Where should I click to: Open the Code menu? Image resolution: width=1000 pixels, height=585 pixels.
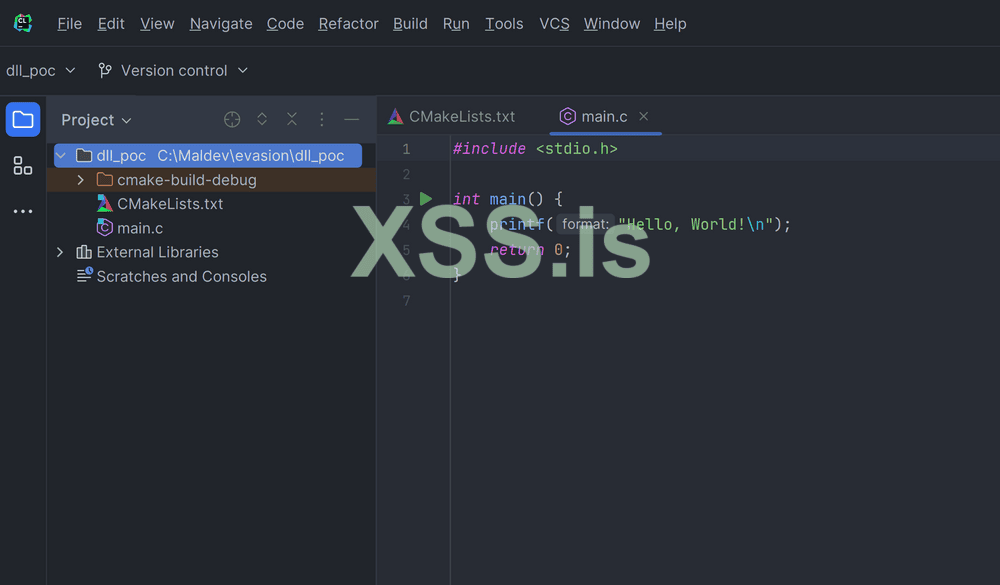click(x=285, y=24)
